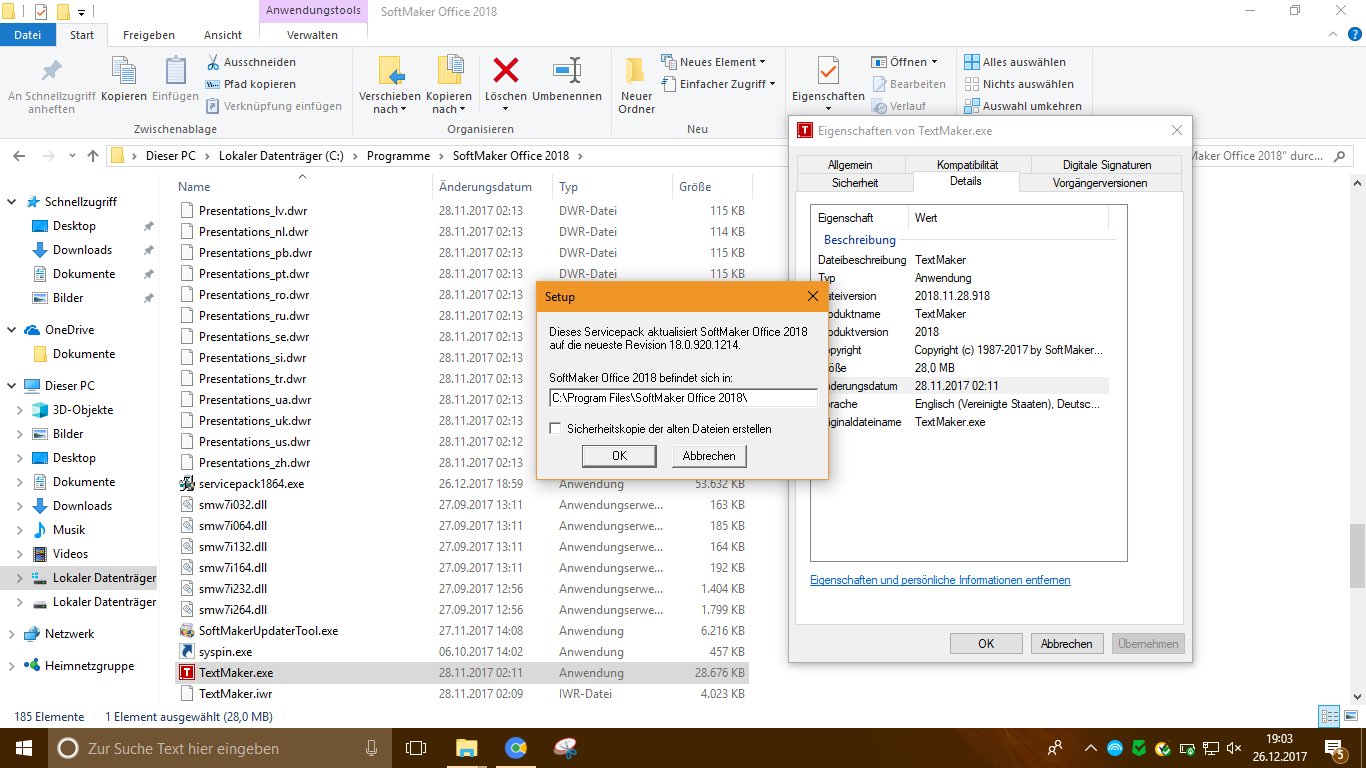Sort by Änderungsdatum column header
This screenshot has width=1366, height=768.
coord(485,187)
